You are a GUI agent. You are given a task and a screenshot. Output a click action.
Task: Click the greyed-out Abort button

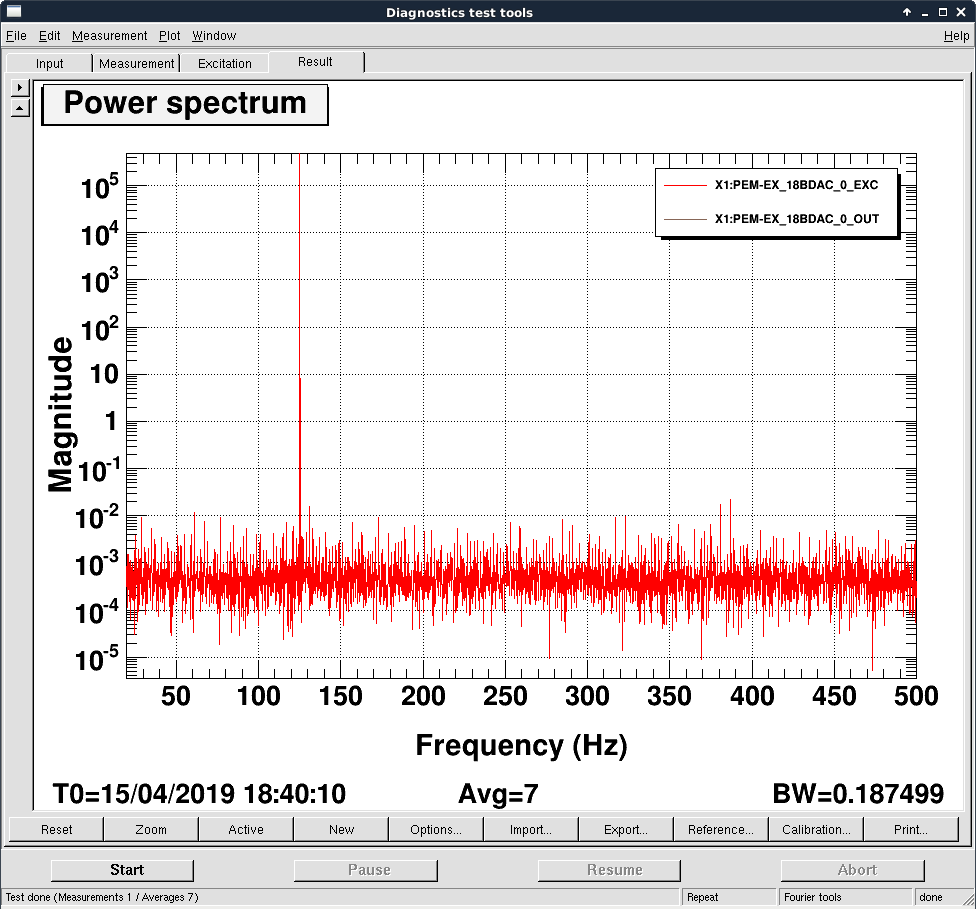click(x=853, y=870)
